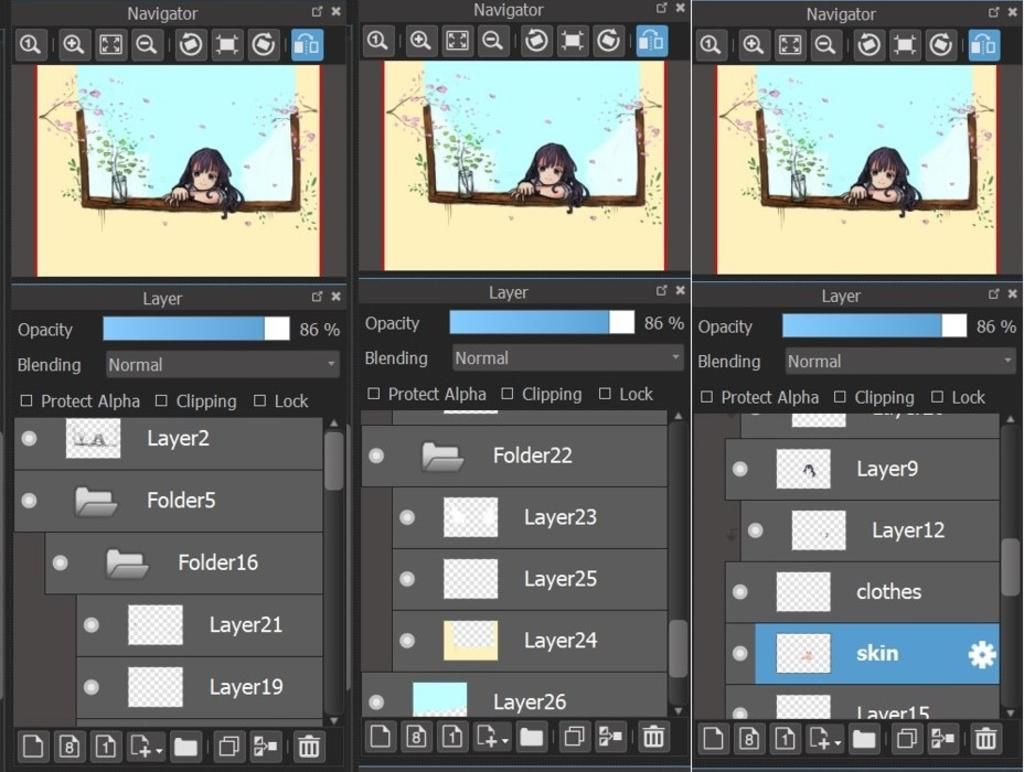Adjust Opacity slider in panel with Layer2

(x=196, y=329)
